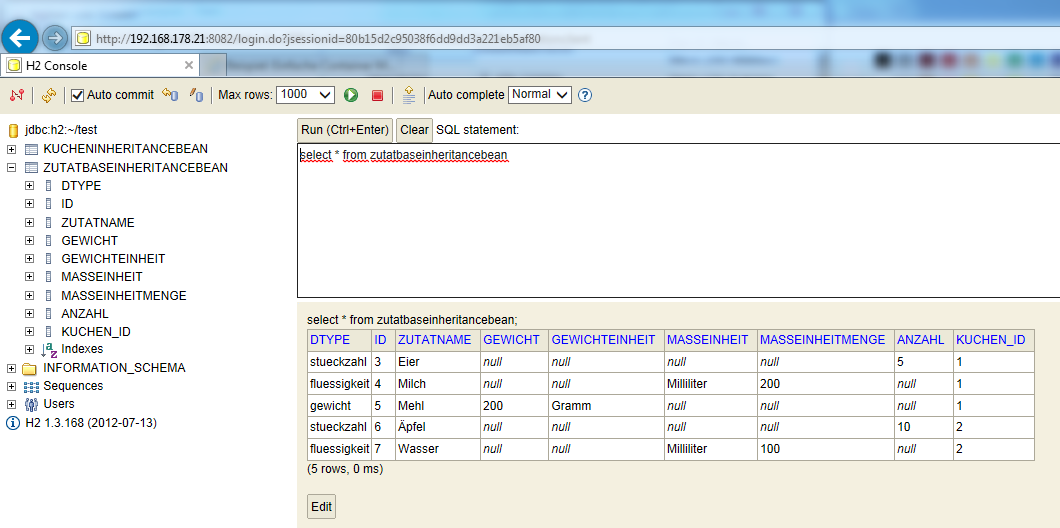Expand the ID column node in the tree

point(30,203)
